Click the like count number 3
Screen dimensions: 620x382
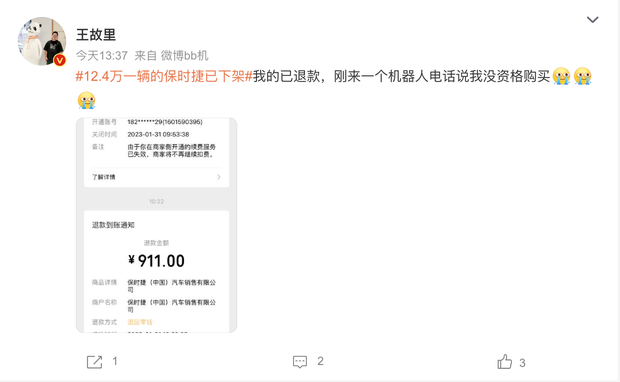[x=522, y=363]
